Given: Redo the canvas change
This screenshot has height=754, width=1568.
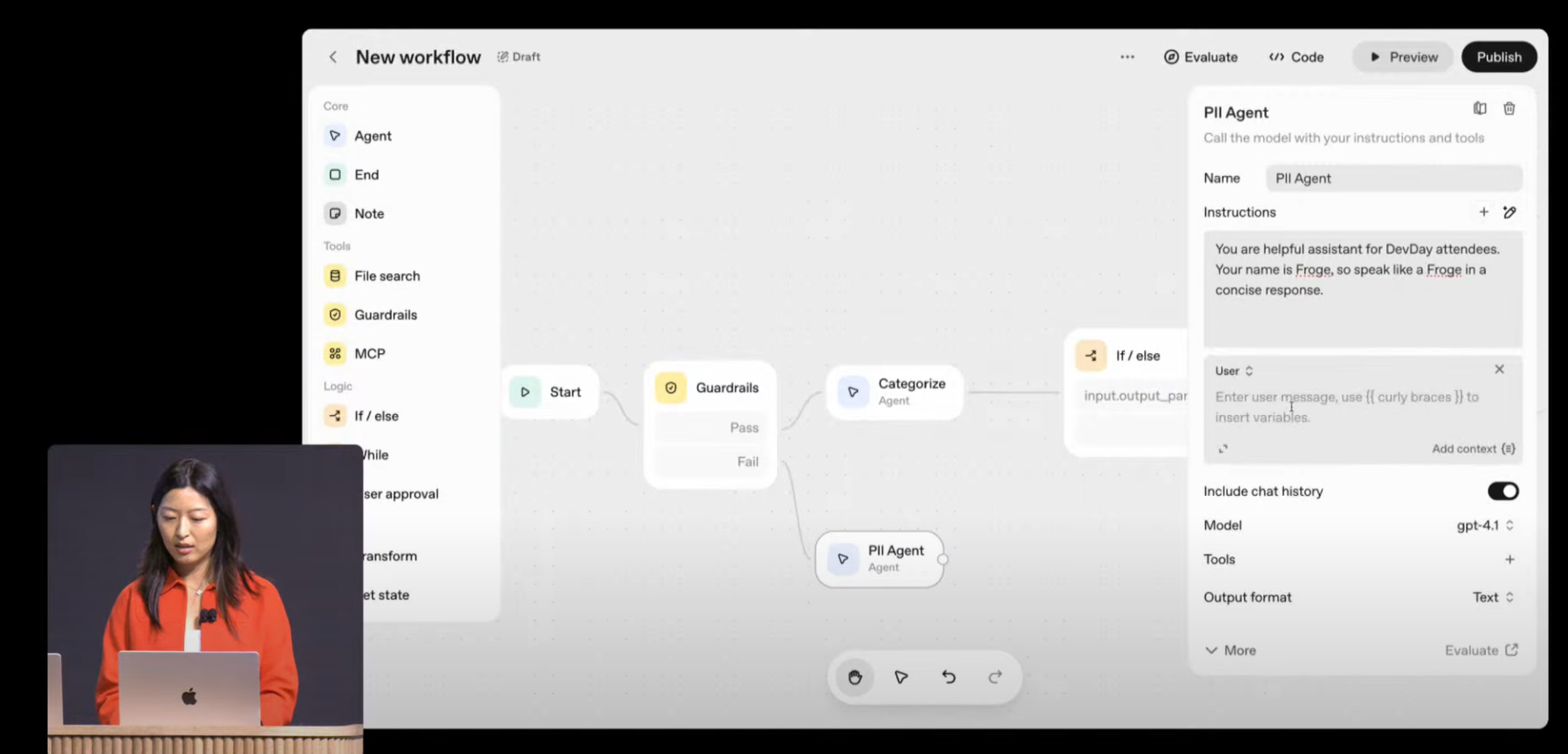Looking at the screenshot, I should [x=995, y=677].
